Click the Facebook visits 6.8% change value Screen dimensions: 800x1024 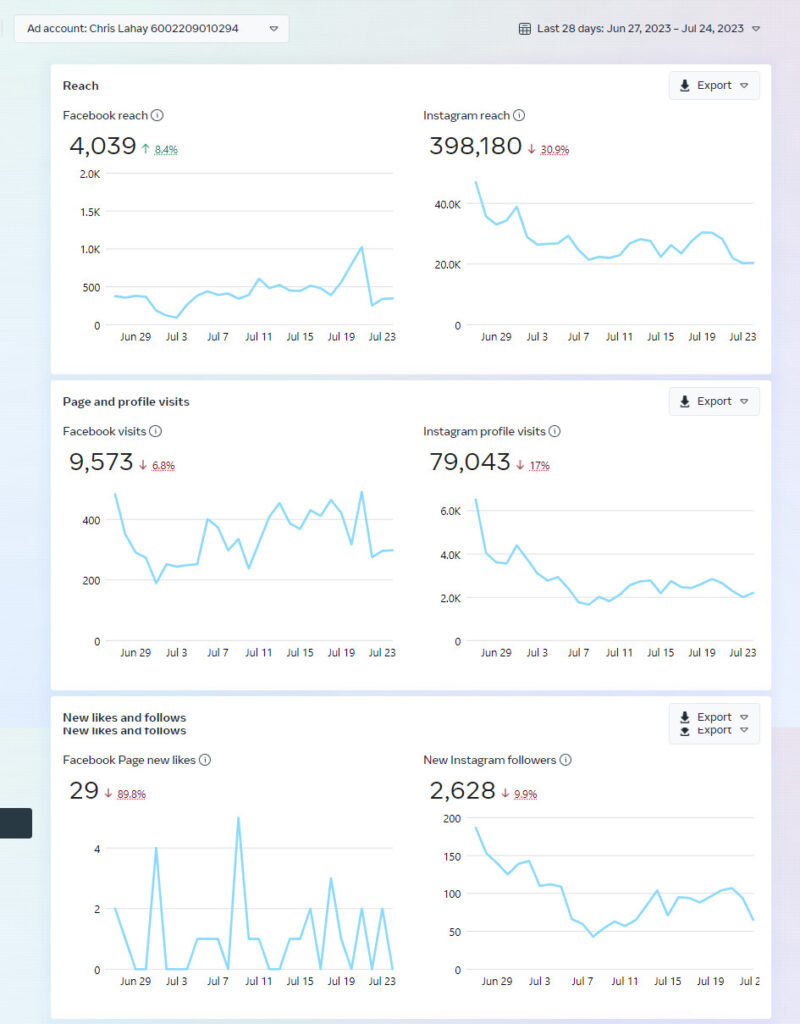(163, 466)
